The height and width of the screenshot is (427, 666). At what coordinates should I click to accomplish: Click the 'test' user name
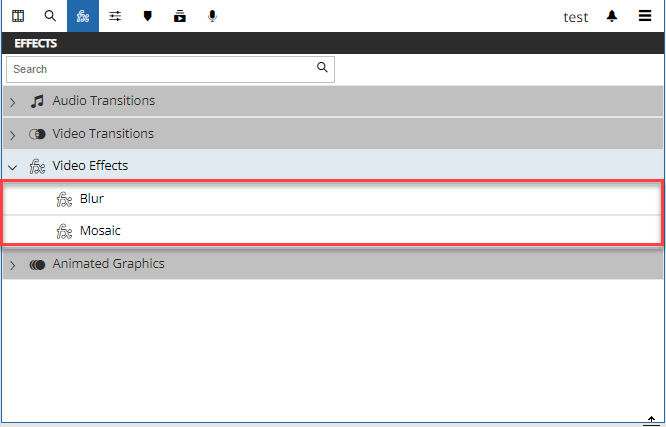575,17
